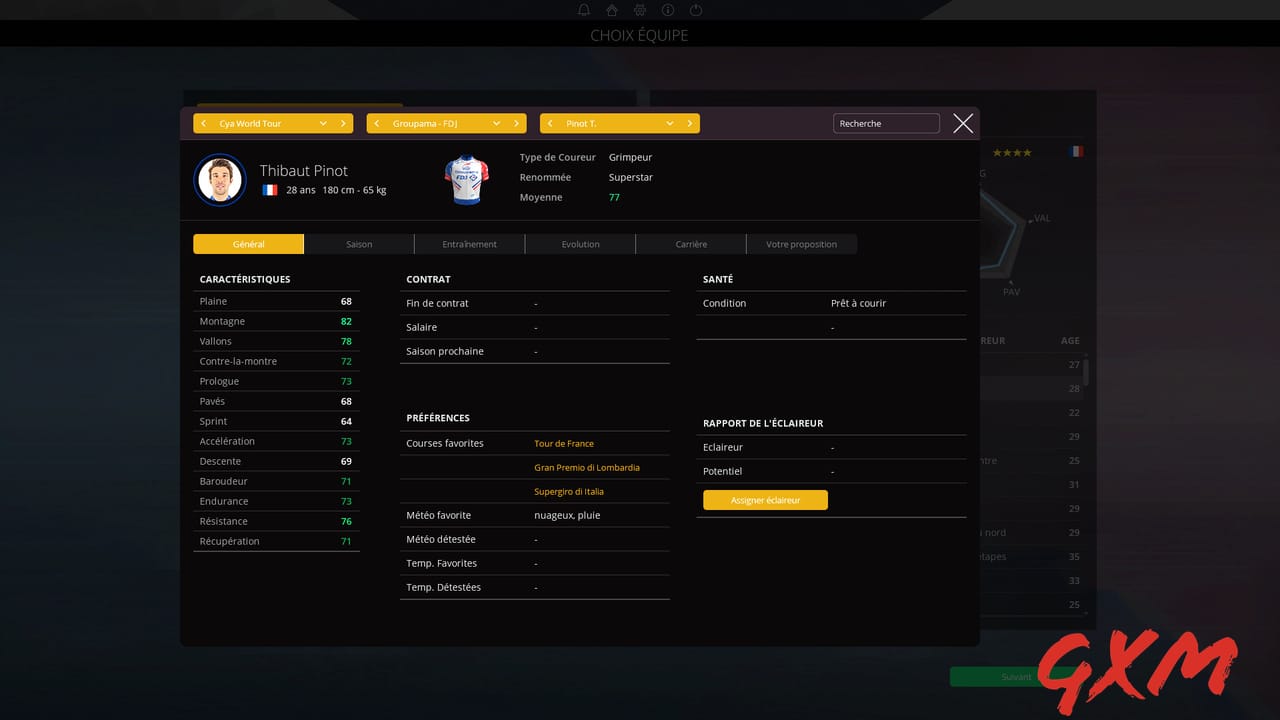
Task: Click the info icon at the top
Action: point(667,10)
